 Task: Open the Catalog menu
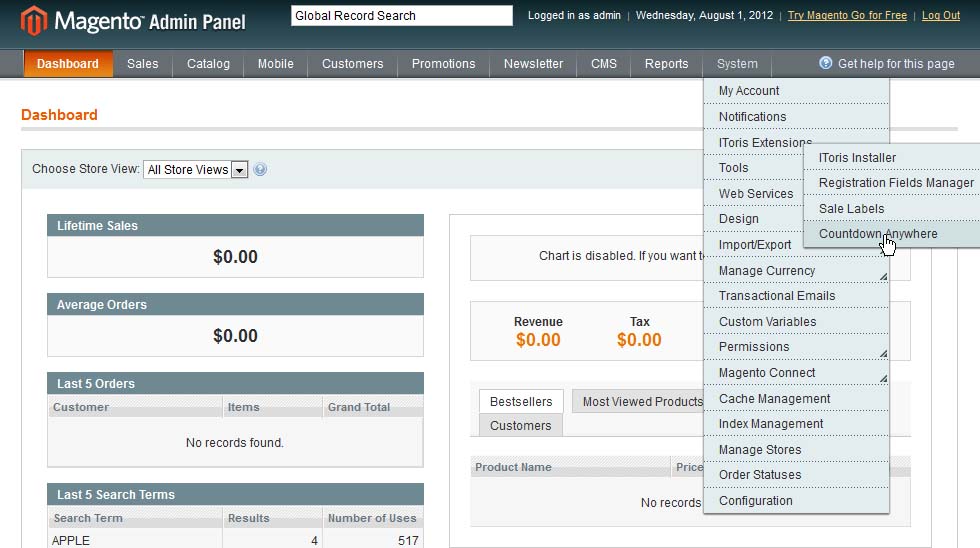208,64
